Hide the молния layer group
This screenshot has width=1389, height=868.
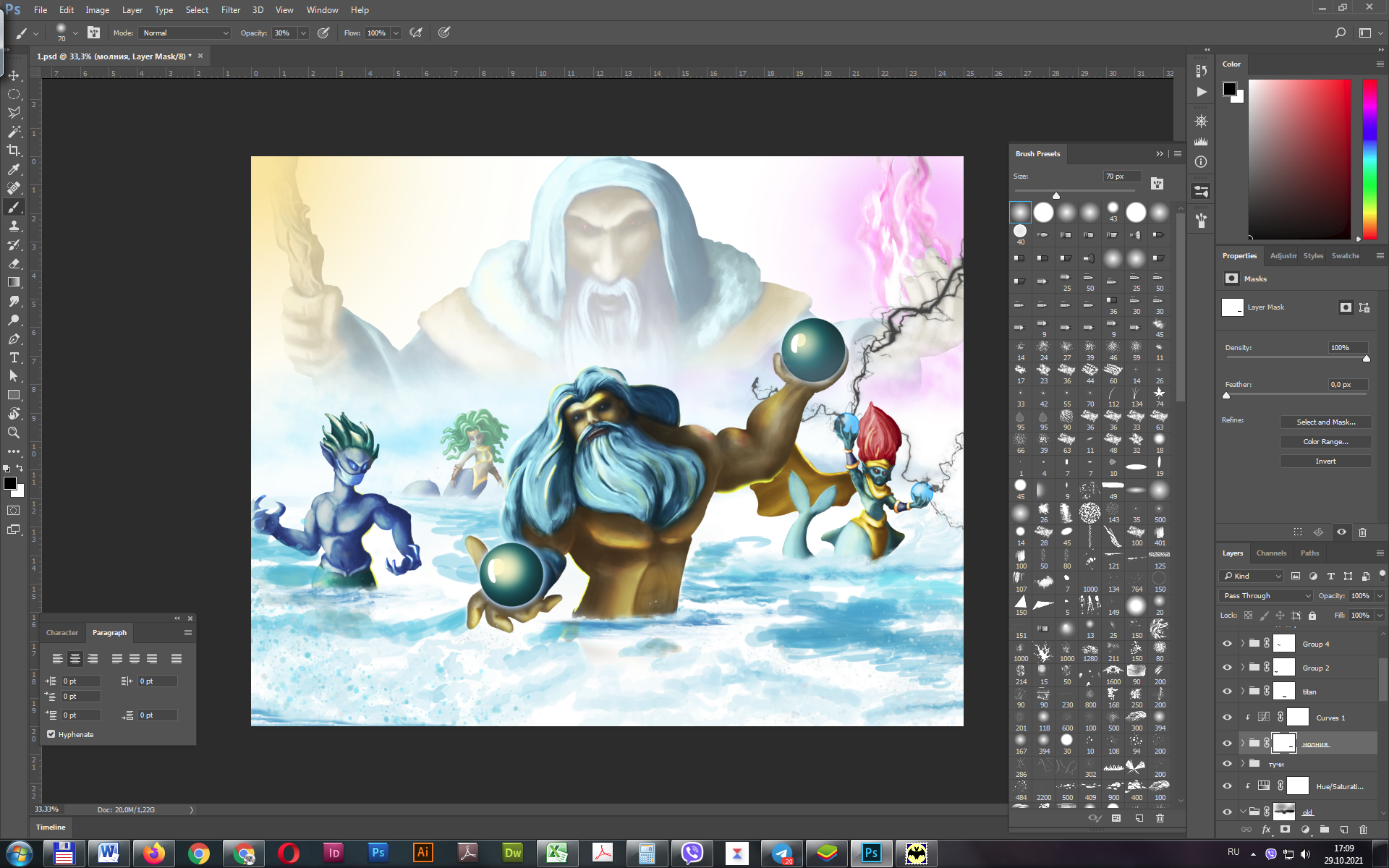1227,744
